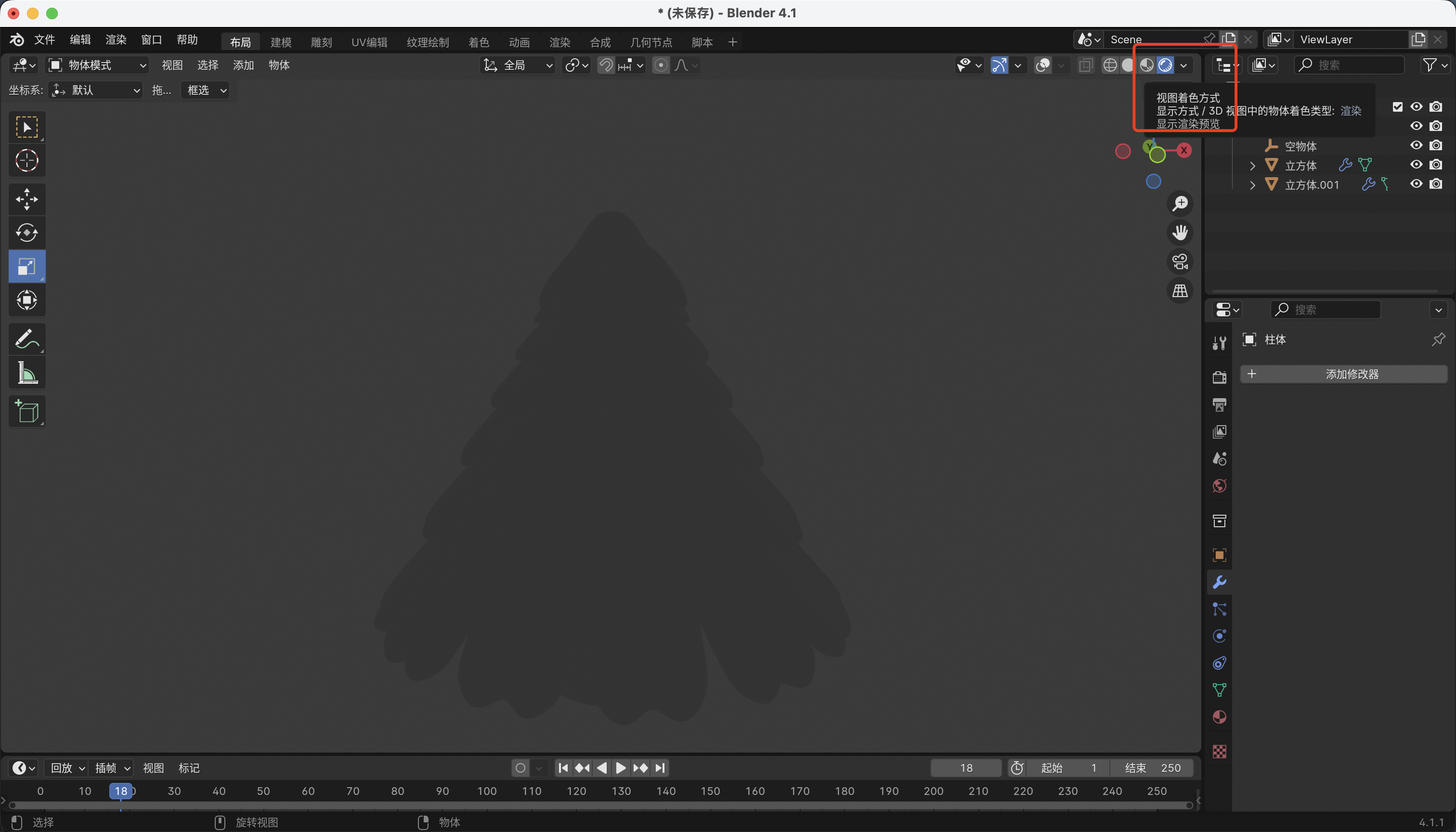Switch to wireframe viewport shading
Viewport: 1456px width, 832px height.
pyautogui.click(x=1110, y=65)
